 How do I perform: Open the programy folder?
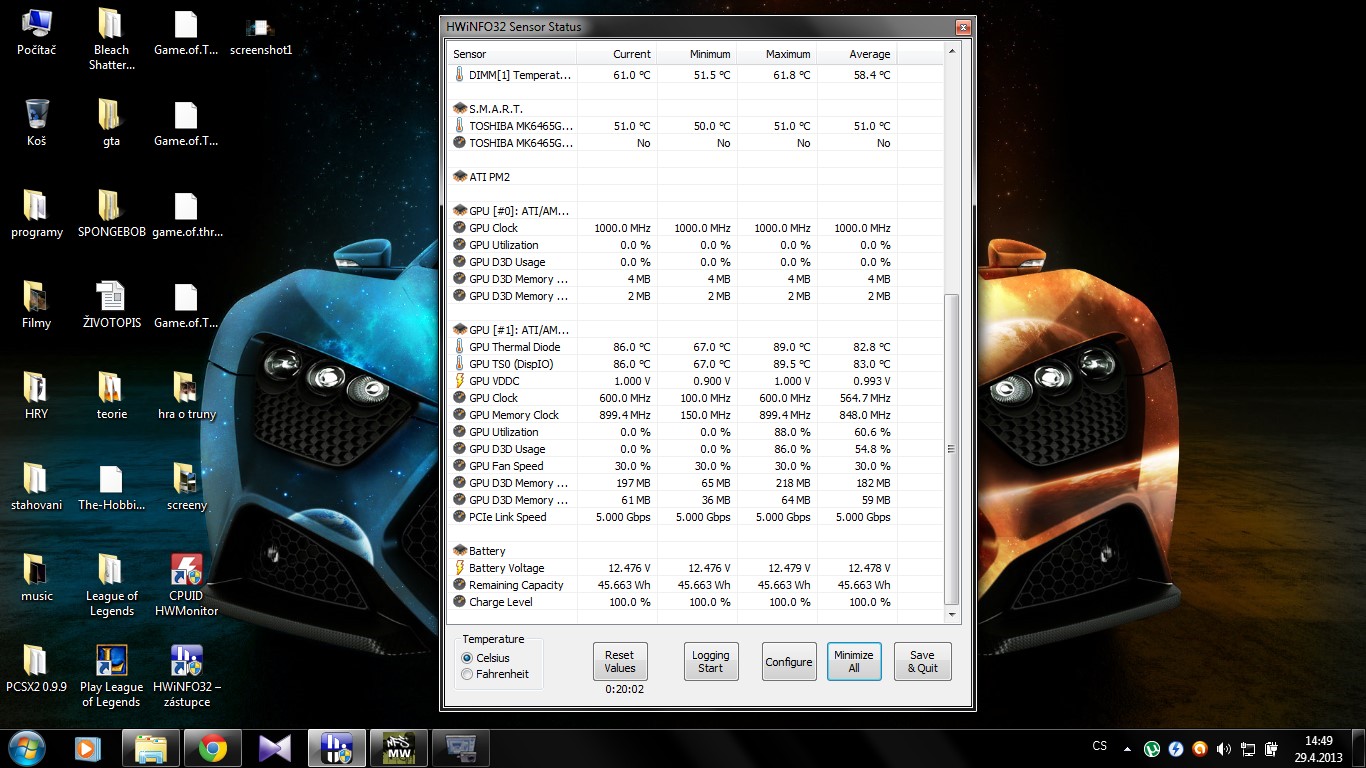coord(36,215)
